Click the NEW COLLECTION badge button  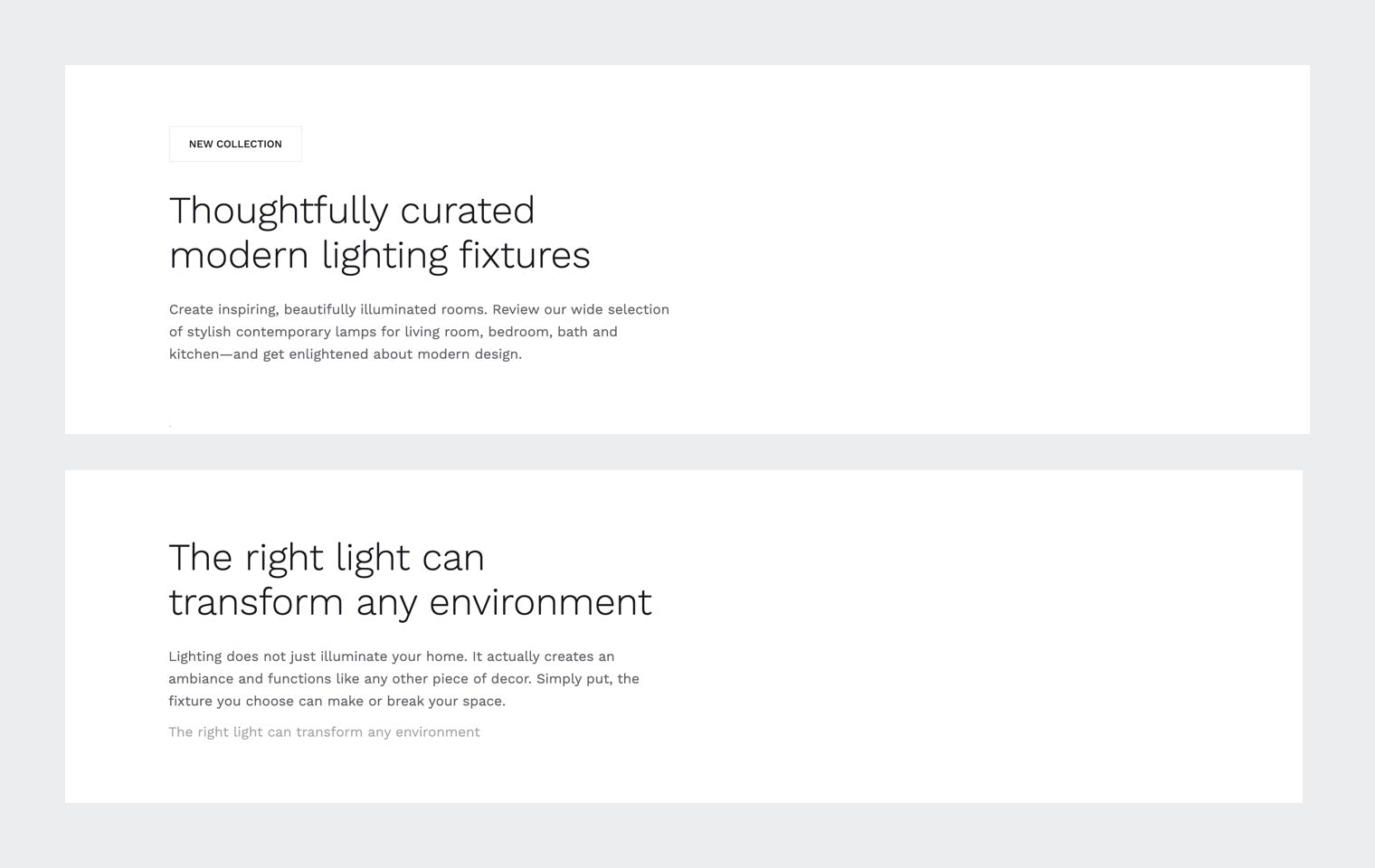pos(235,144)
